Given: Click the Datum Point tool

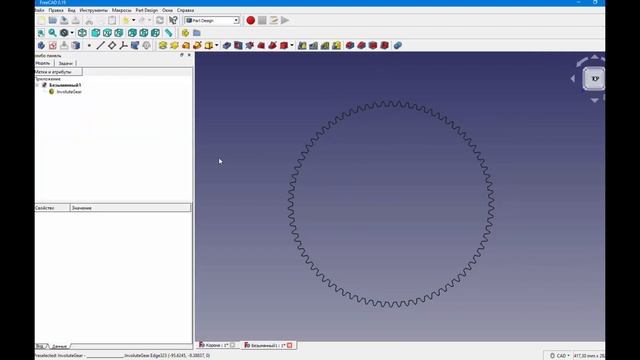Looking at the screenshot, I should pos(89,45).
